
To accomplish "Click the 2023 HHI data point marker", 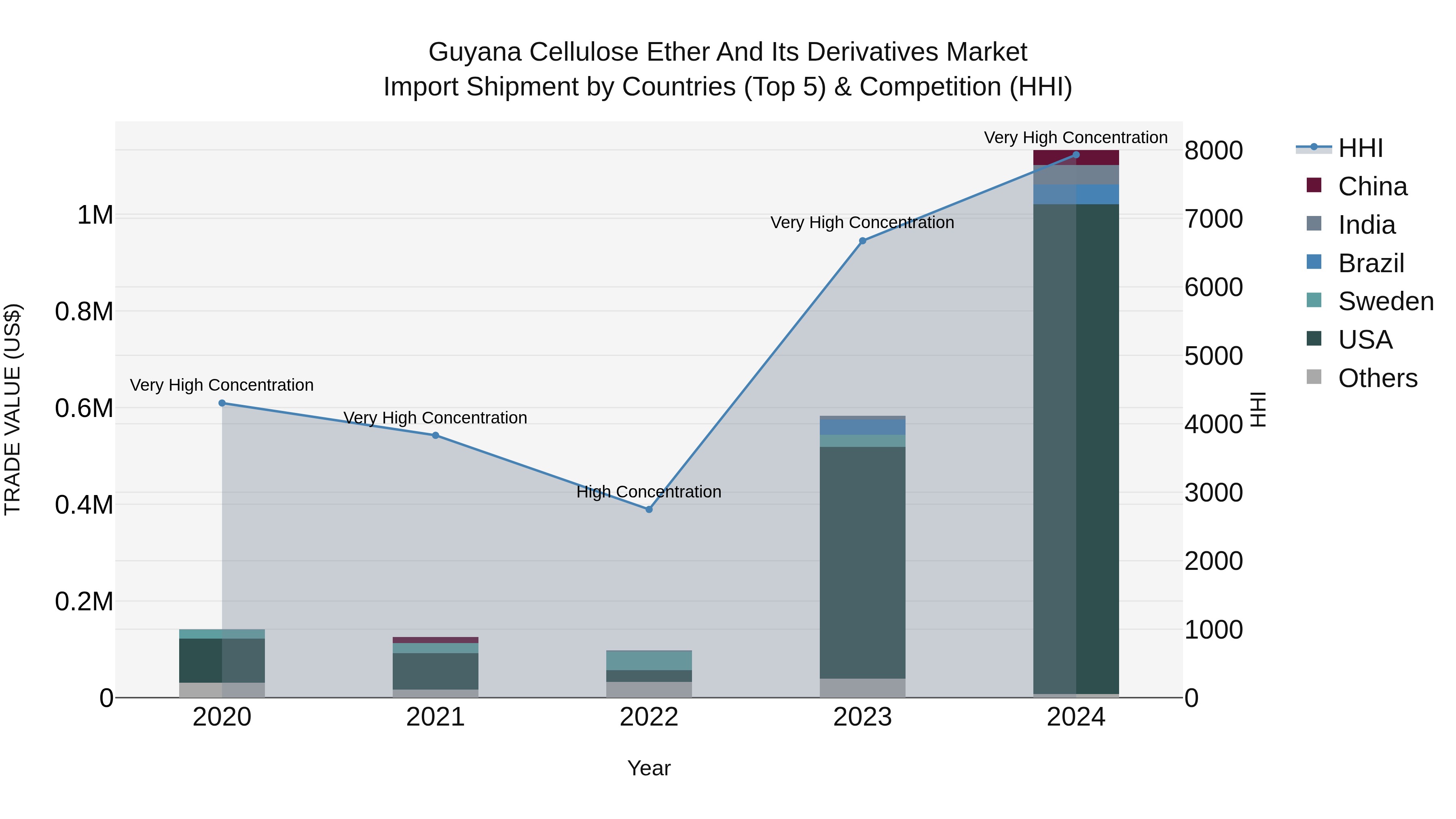I will [x=863, y=241].
